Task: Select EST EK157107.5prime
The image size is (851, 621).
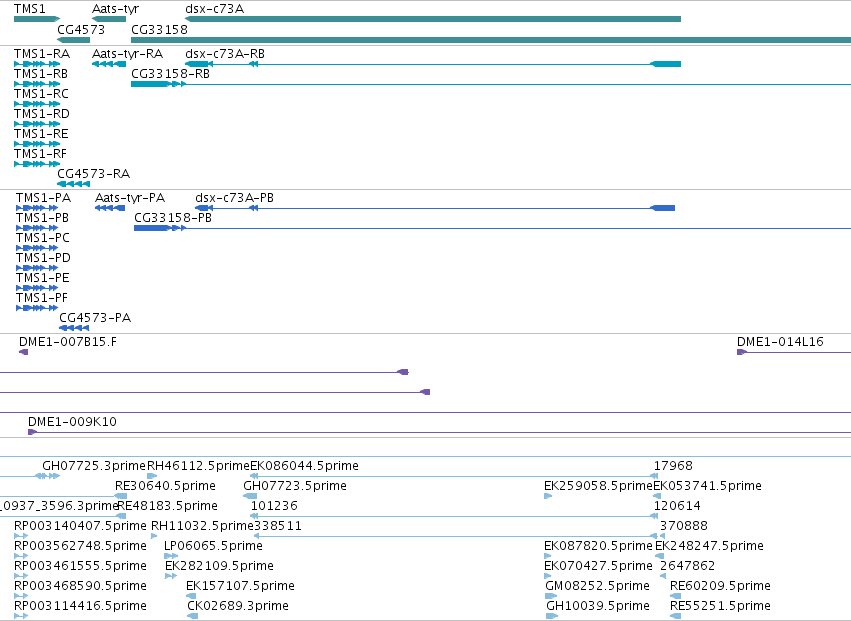Action: (240, 586)
